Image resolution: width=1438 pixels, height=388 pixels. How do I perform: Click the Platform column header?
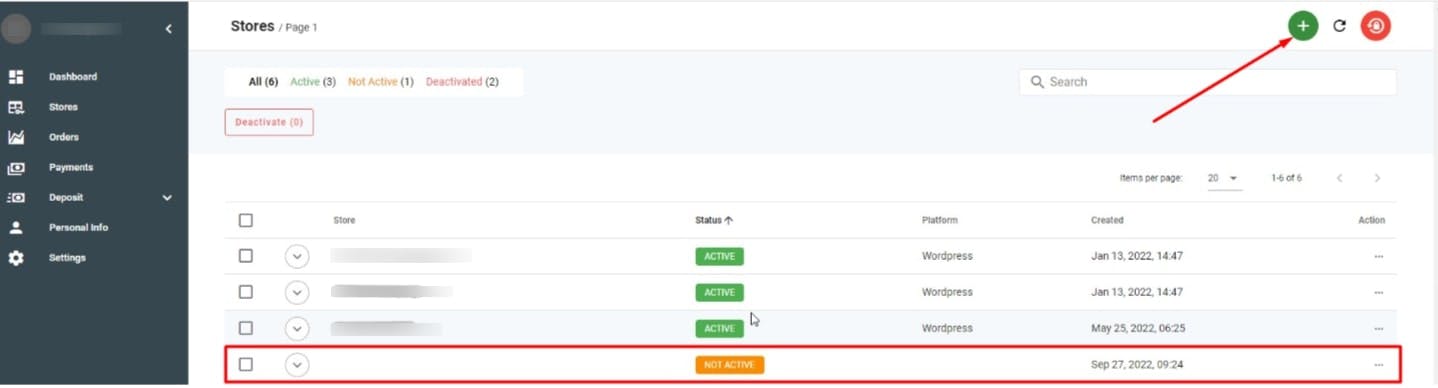point(940,220)
